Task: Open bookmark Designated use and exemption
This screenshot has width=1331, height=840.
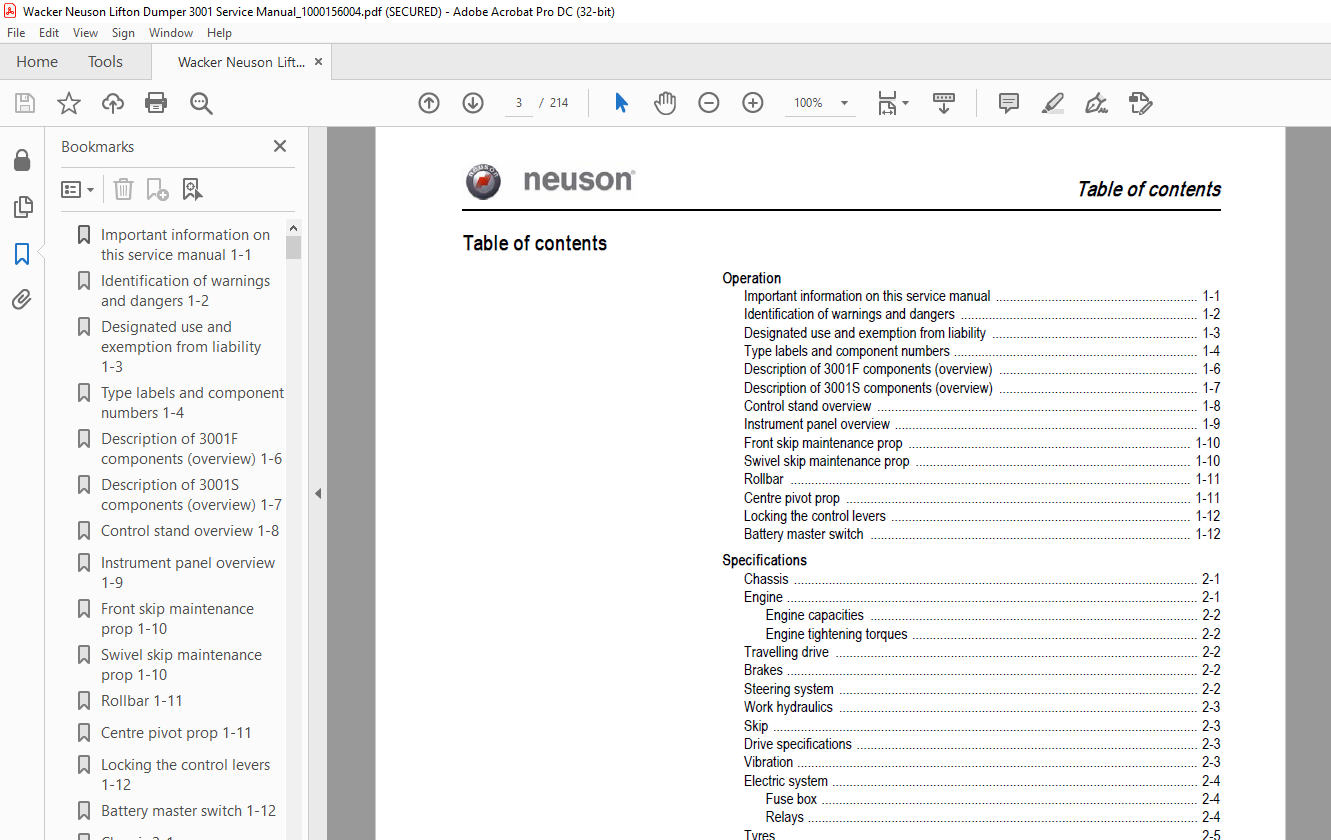Action: tap(181, 347)
